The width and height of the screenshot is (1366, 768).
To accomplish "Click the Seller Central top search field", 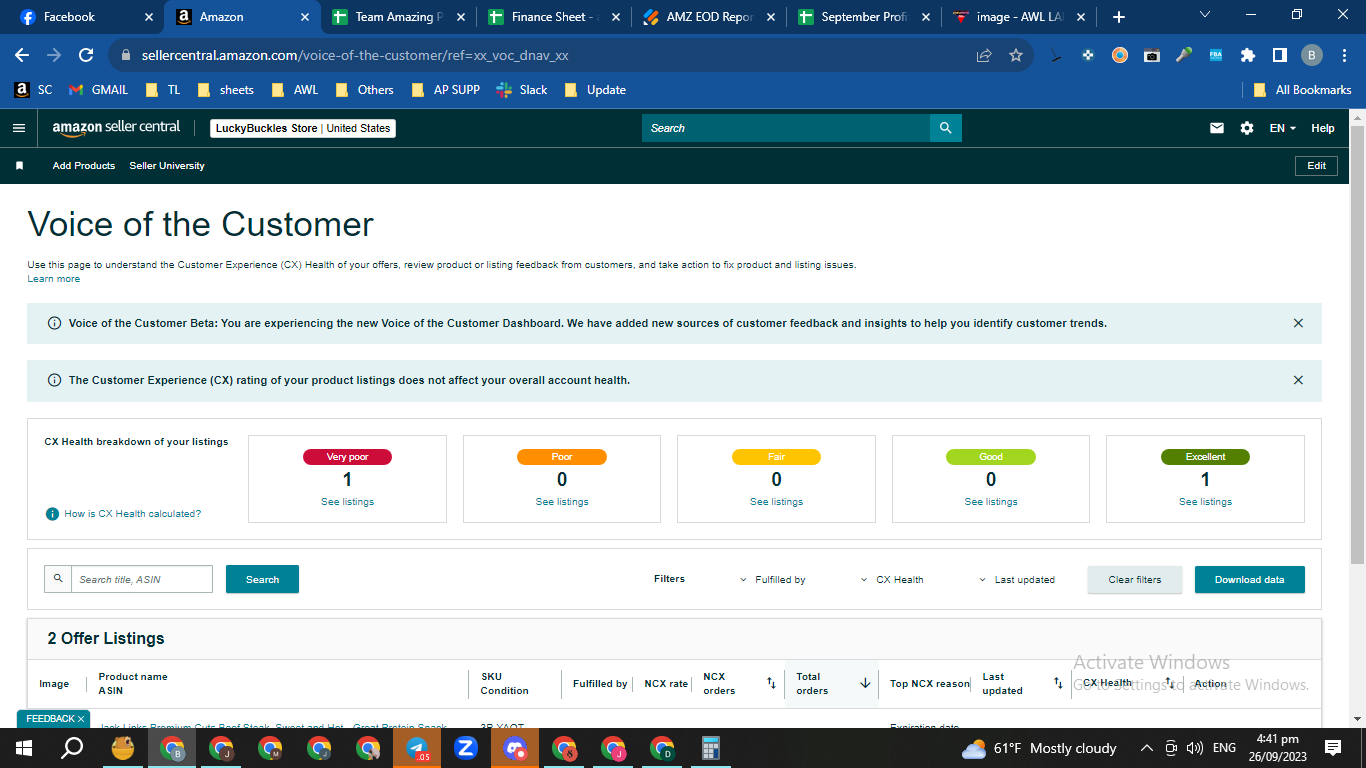I will (x=786, y=128).
